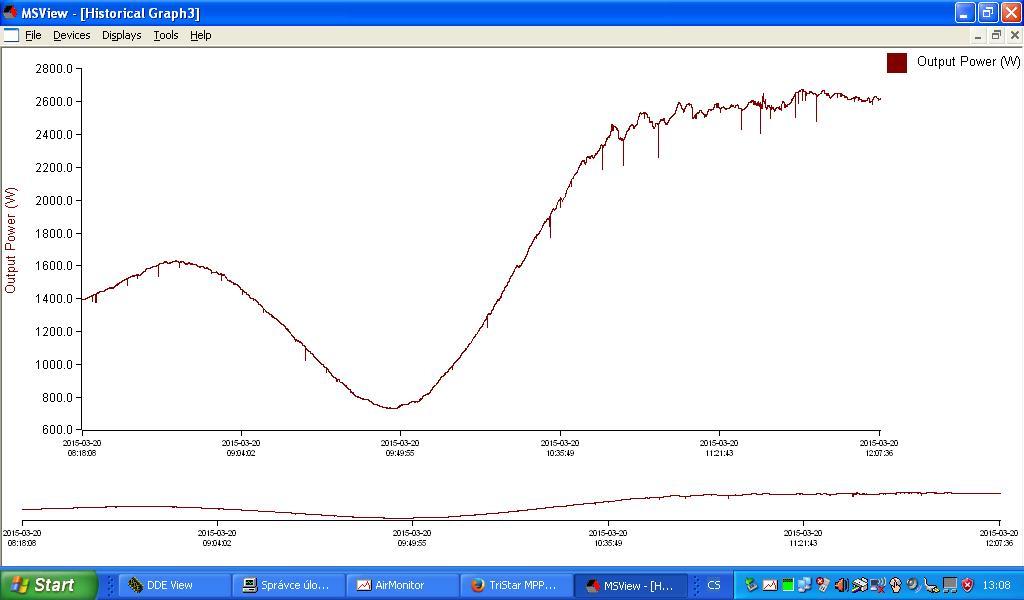Open the Tools menu
The height and width of the screenshot is (600, 1024).
coord(165,35)
